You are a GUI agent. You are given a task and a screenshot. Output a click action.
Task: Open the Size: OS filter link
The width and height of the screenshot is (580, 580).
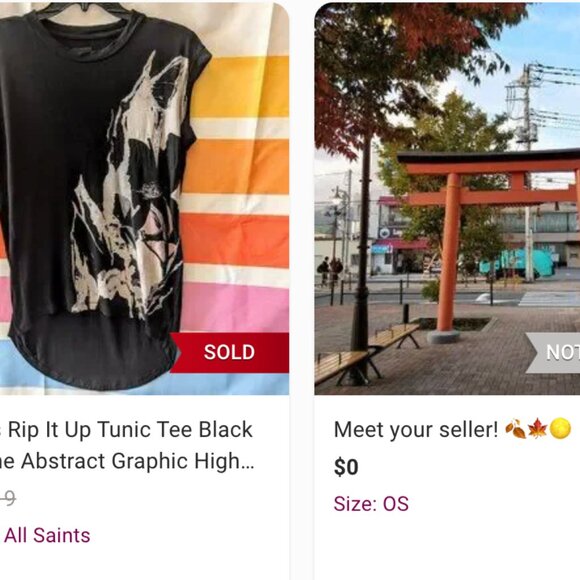tap(371, 504)
